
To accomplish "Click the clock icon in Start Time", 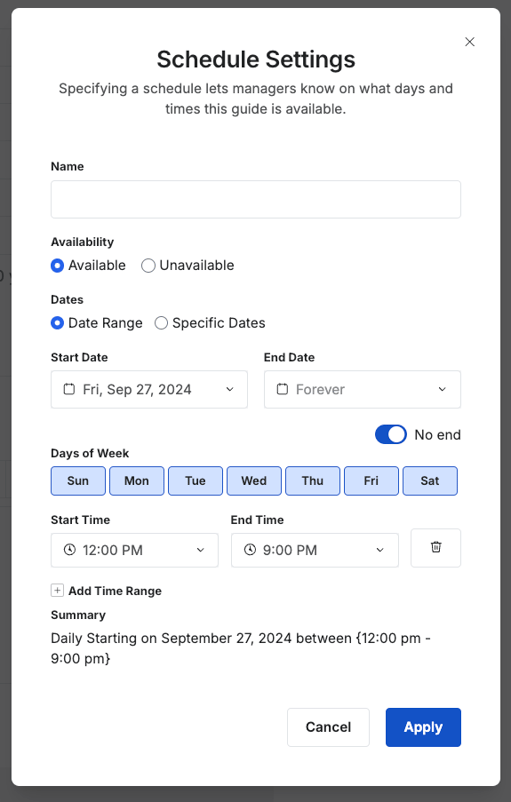I will (70, 550).
